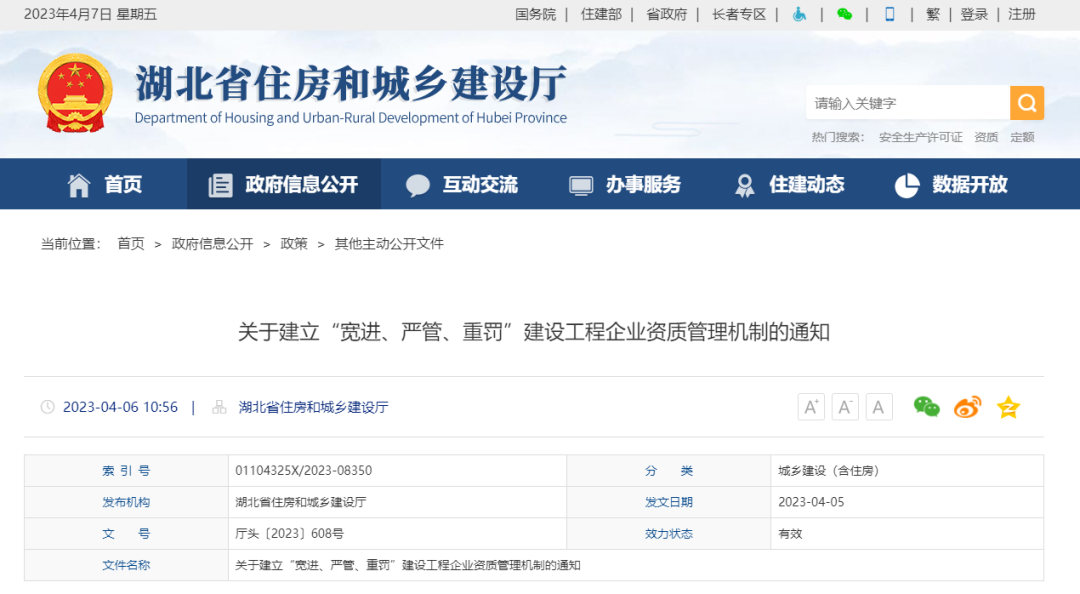
Task: Share article via green WeChat icon
Action: [x=927, y=407]
